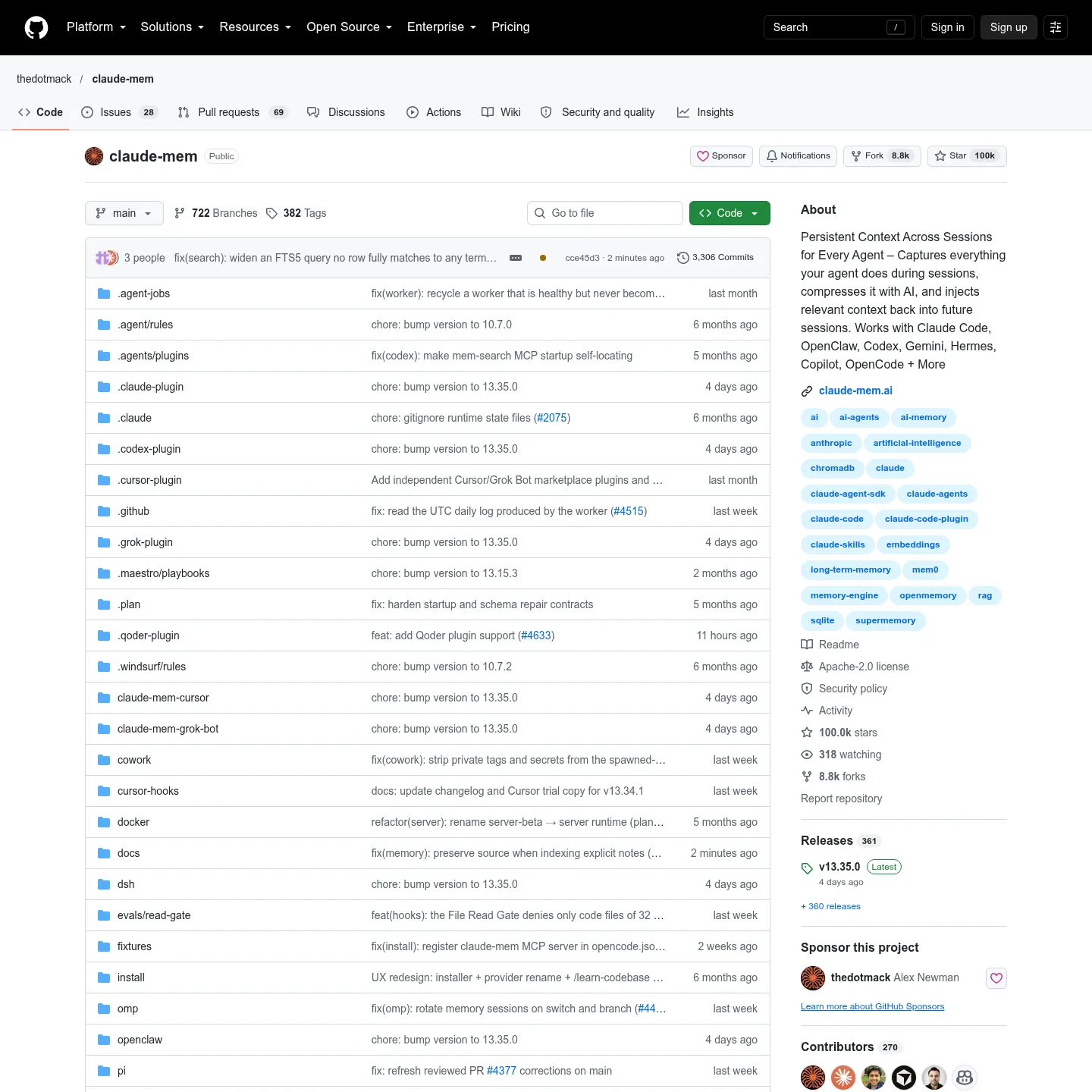Click the Sponsor button near repo title
This screenshot has height=1092, width=1092.
tap(721, 156)
